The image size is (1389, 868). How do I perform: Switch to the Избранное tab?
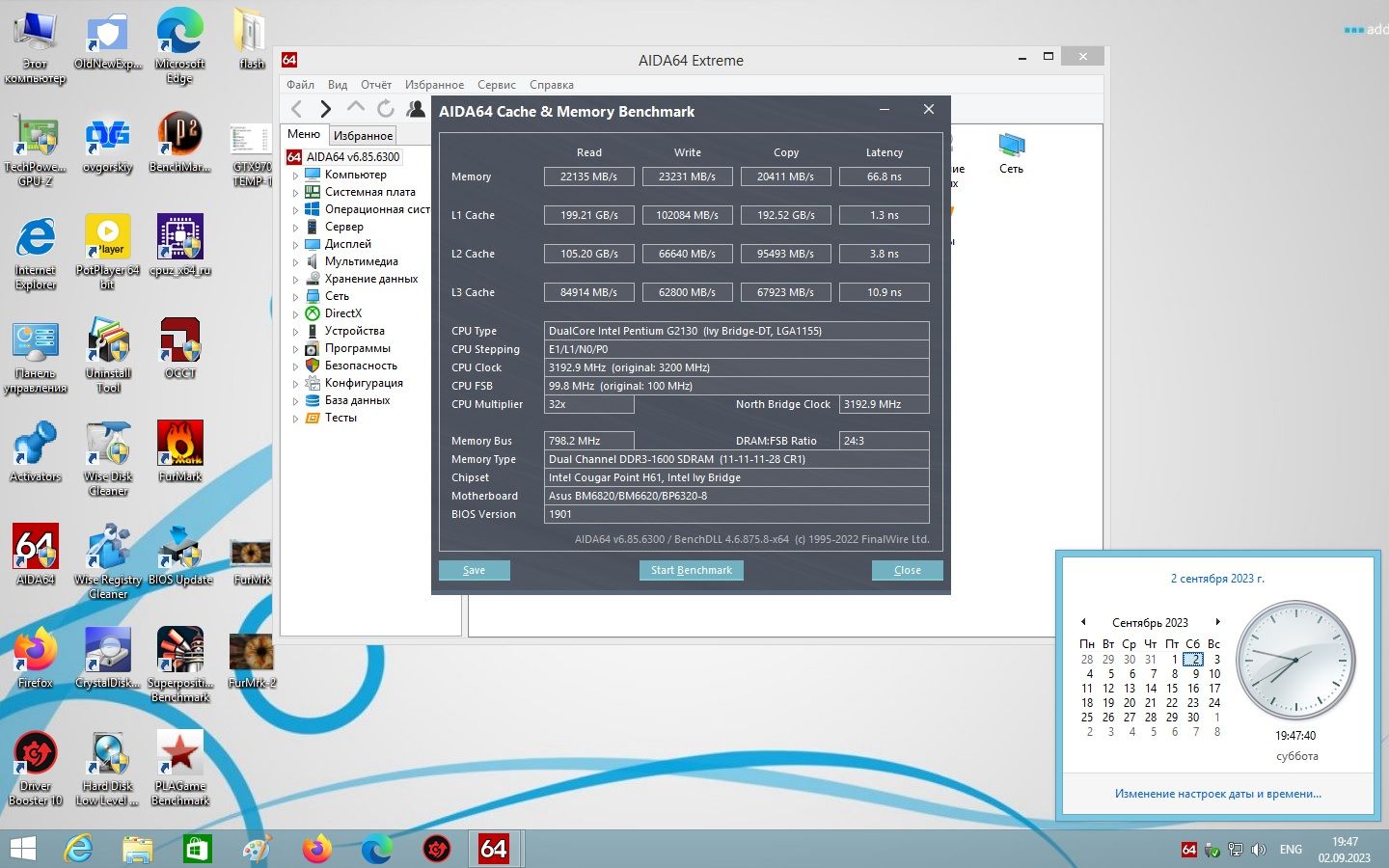(363, 136)
